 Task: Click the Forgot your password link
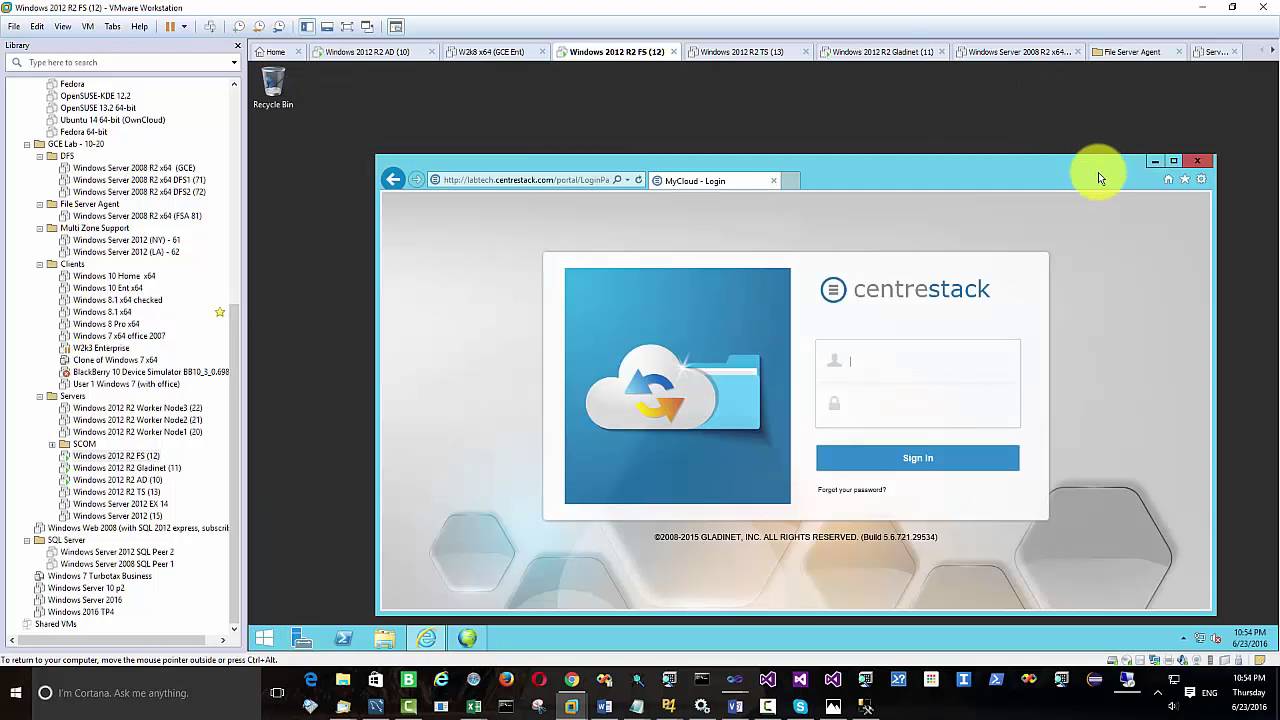pyautogui.click(x=852, y=490)
